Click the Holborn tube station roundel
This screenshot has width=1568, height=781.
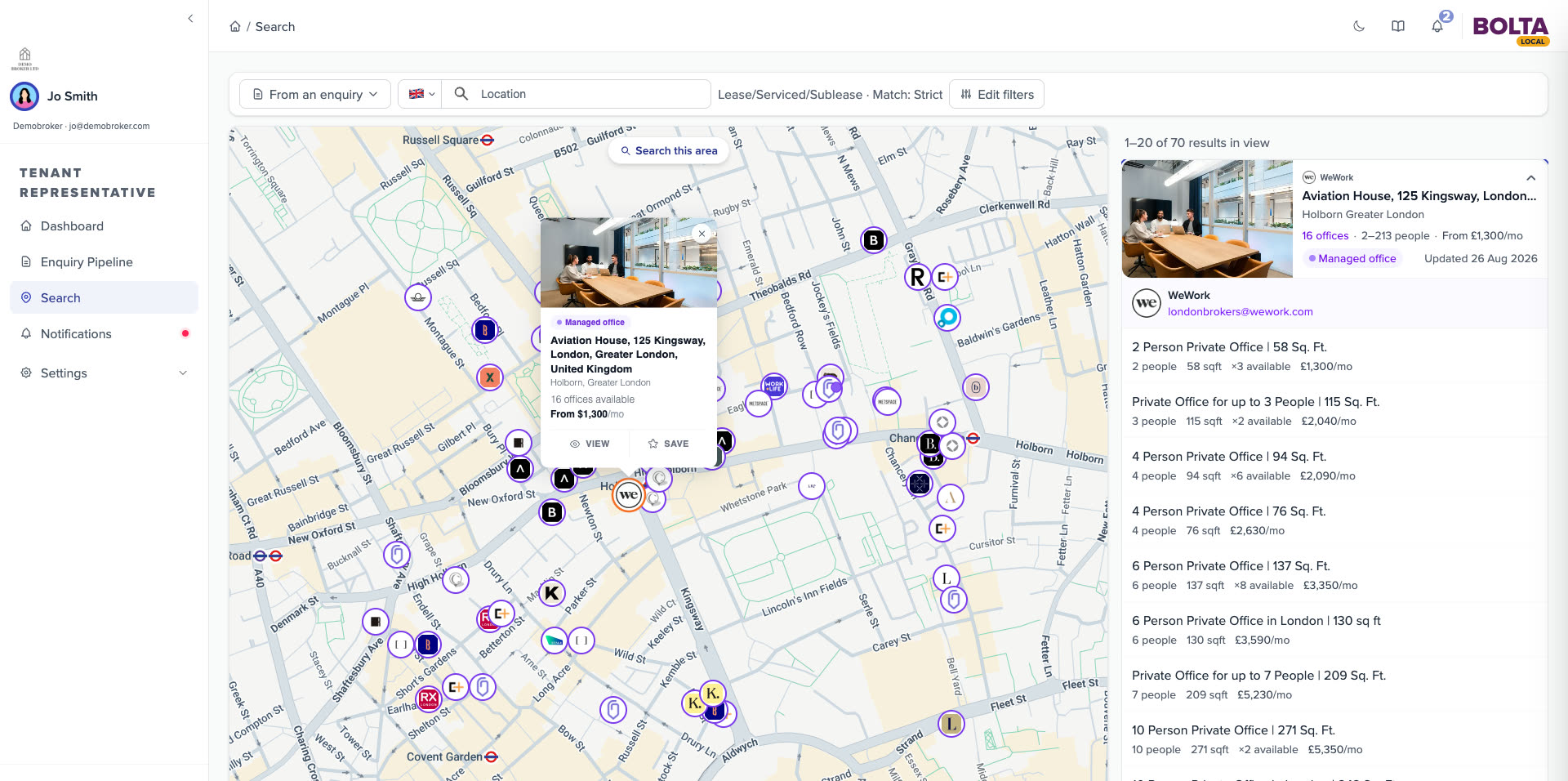point(973,438)
